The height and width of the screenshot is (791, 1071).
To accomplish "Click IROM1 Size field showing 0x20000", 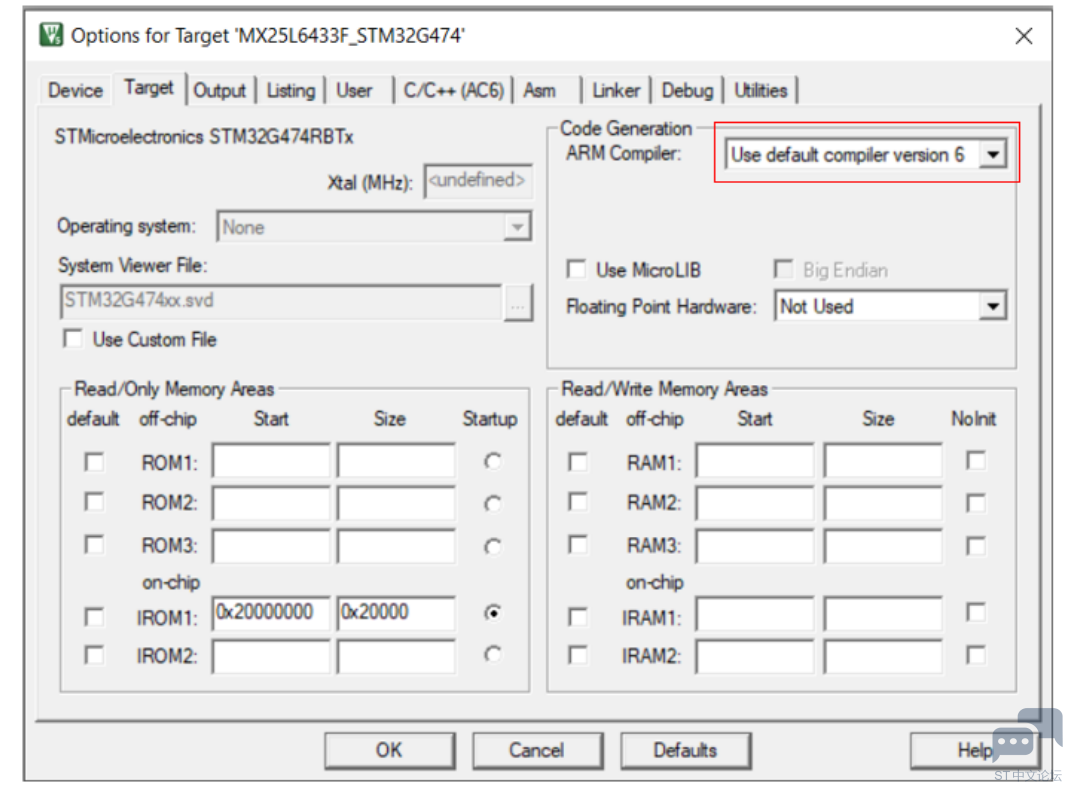I will (x=396, y=613).
